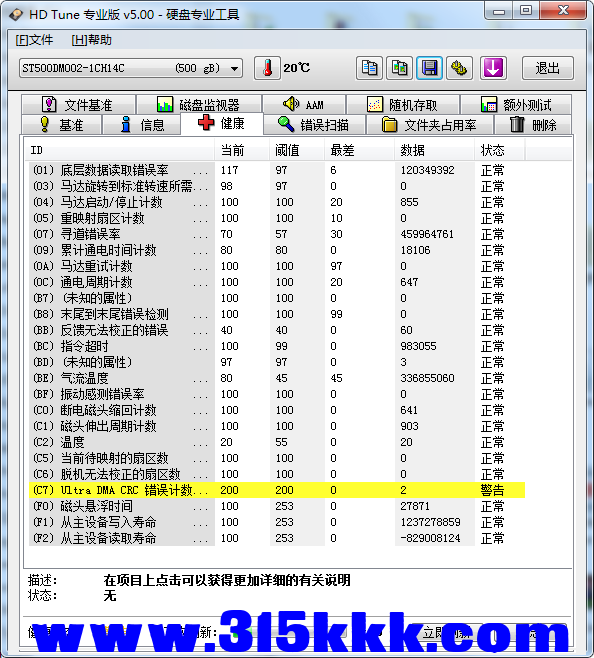Select the (05) 重映射扇区计数 row

277,218
